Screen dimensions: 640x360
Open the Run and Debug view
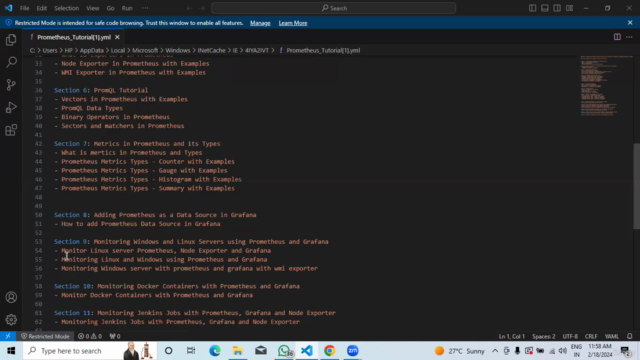[x=11, y=107]
